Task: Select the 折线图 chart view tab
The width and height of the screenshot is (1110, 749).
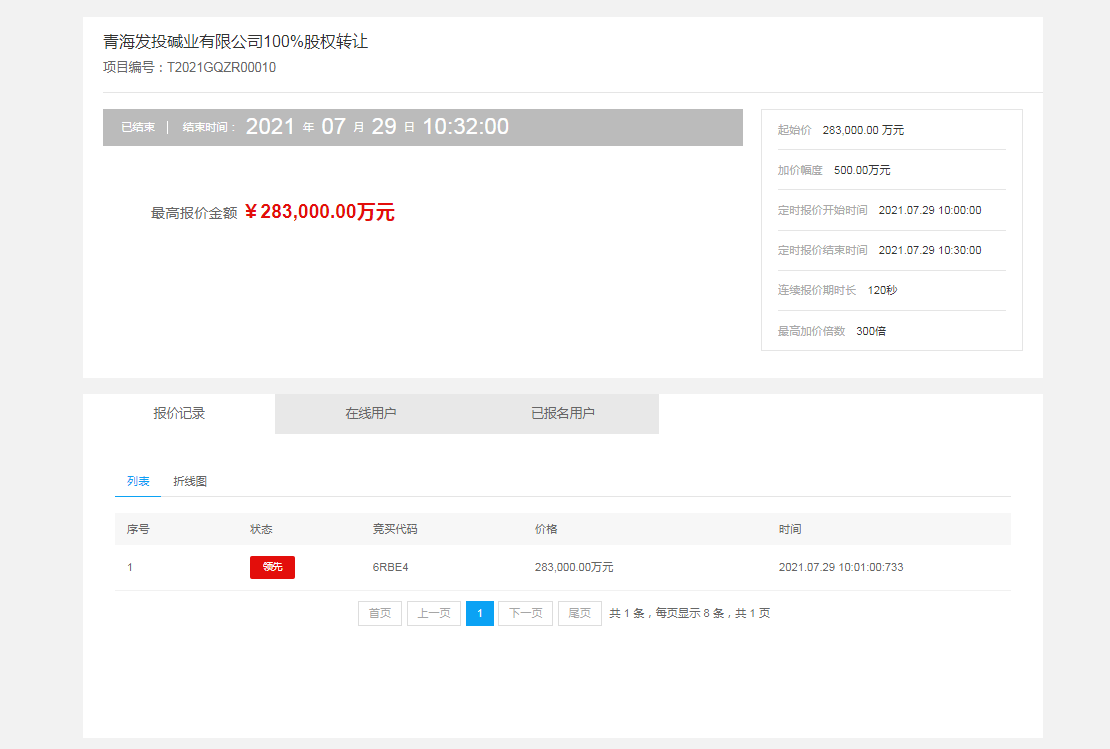Action: [x=190, y=481]
